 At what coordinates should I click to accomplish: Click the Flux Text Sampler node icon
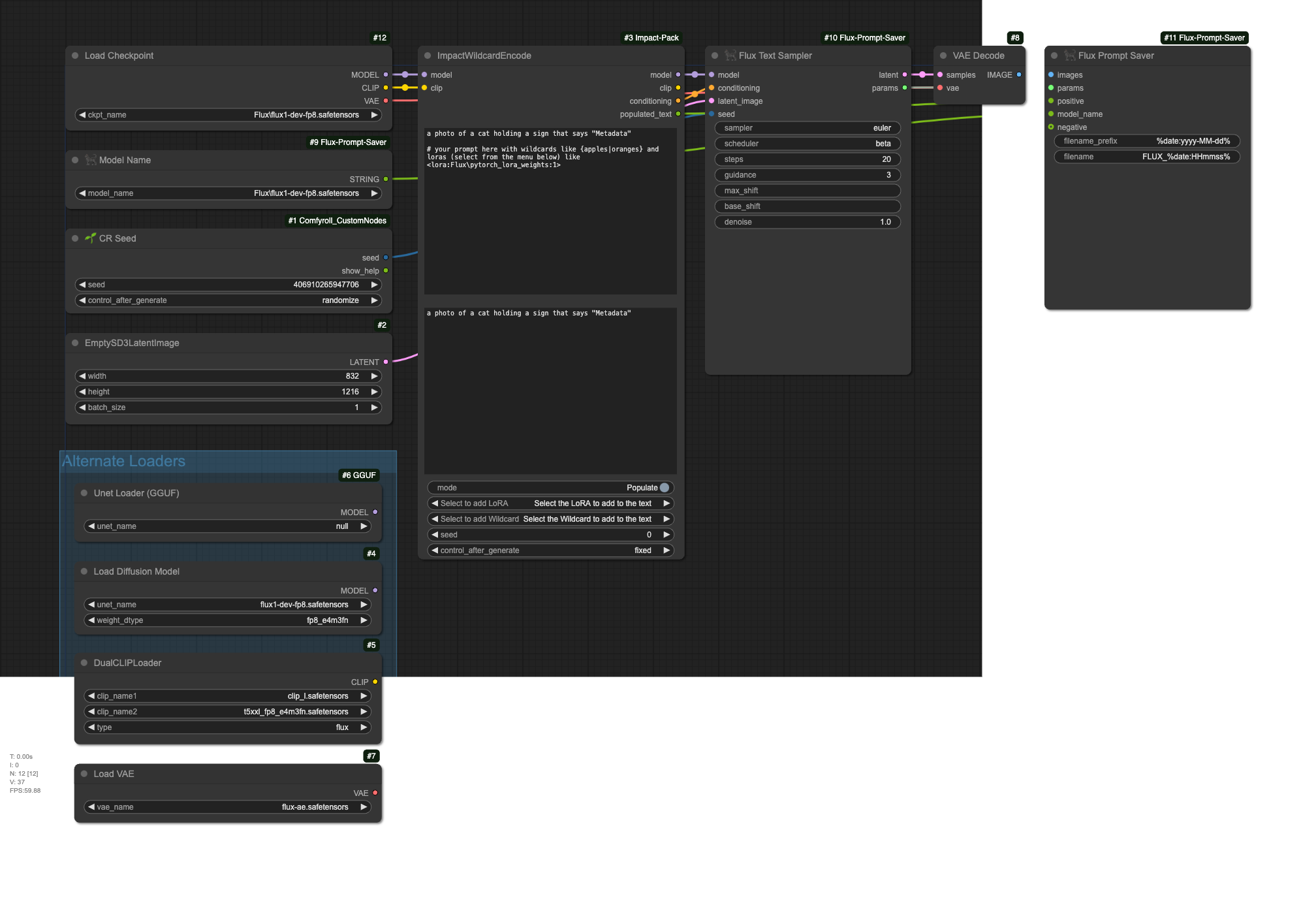click(x=730, y=56)
